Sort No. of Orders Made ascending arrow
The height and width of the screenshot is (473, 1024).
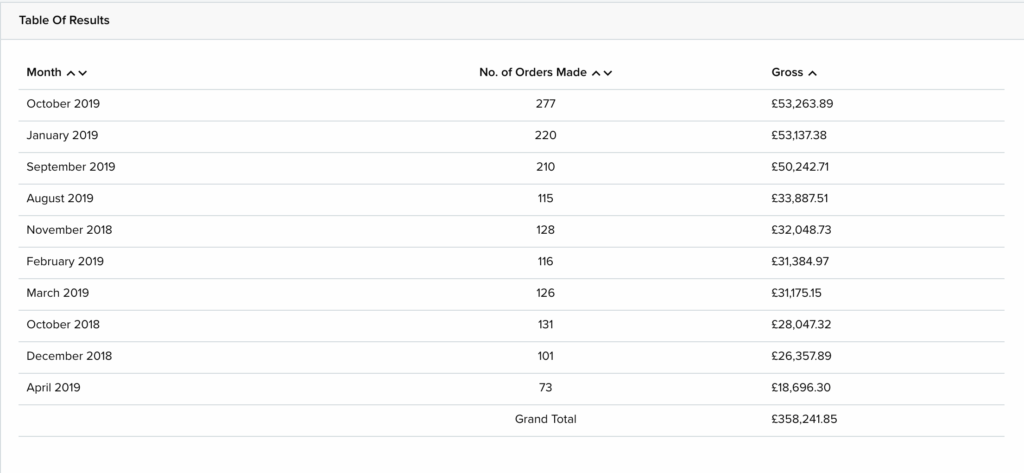[596, 73]
